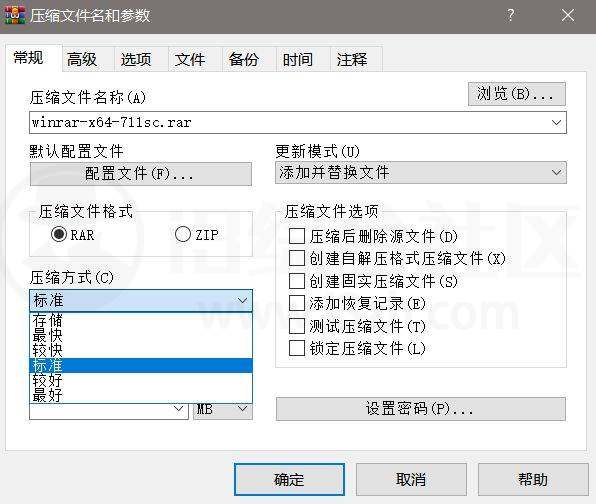This screenshot has height=504, width=596.
Task: Confirm with the 确定 button
Action: pos(289,480)
